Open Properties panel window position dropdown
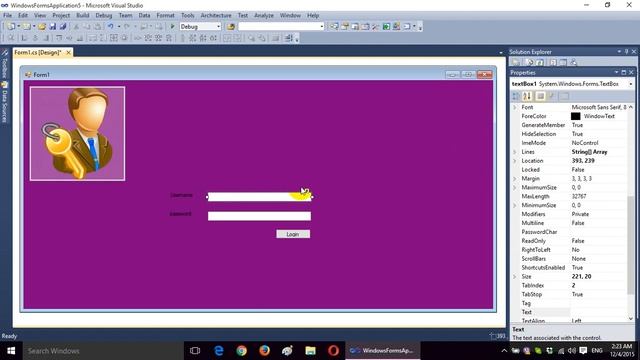640x360 pixels. pyautogui.click(x=616, y=72)
